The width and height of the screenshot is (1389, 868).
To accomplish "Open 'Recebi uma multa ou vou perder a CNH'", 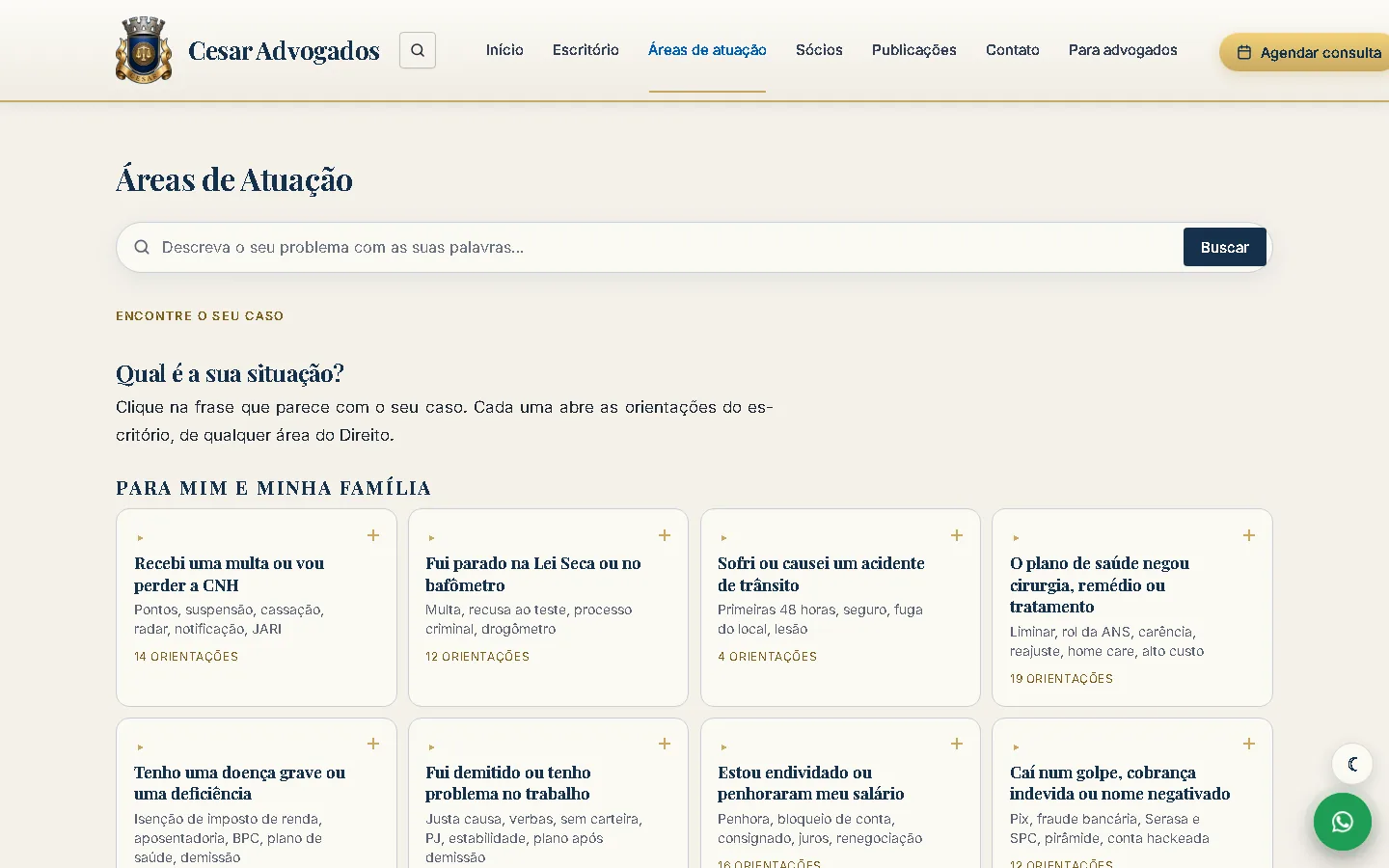I will tap(229, 574).
